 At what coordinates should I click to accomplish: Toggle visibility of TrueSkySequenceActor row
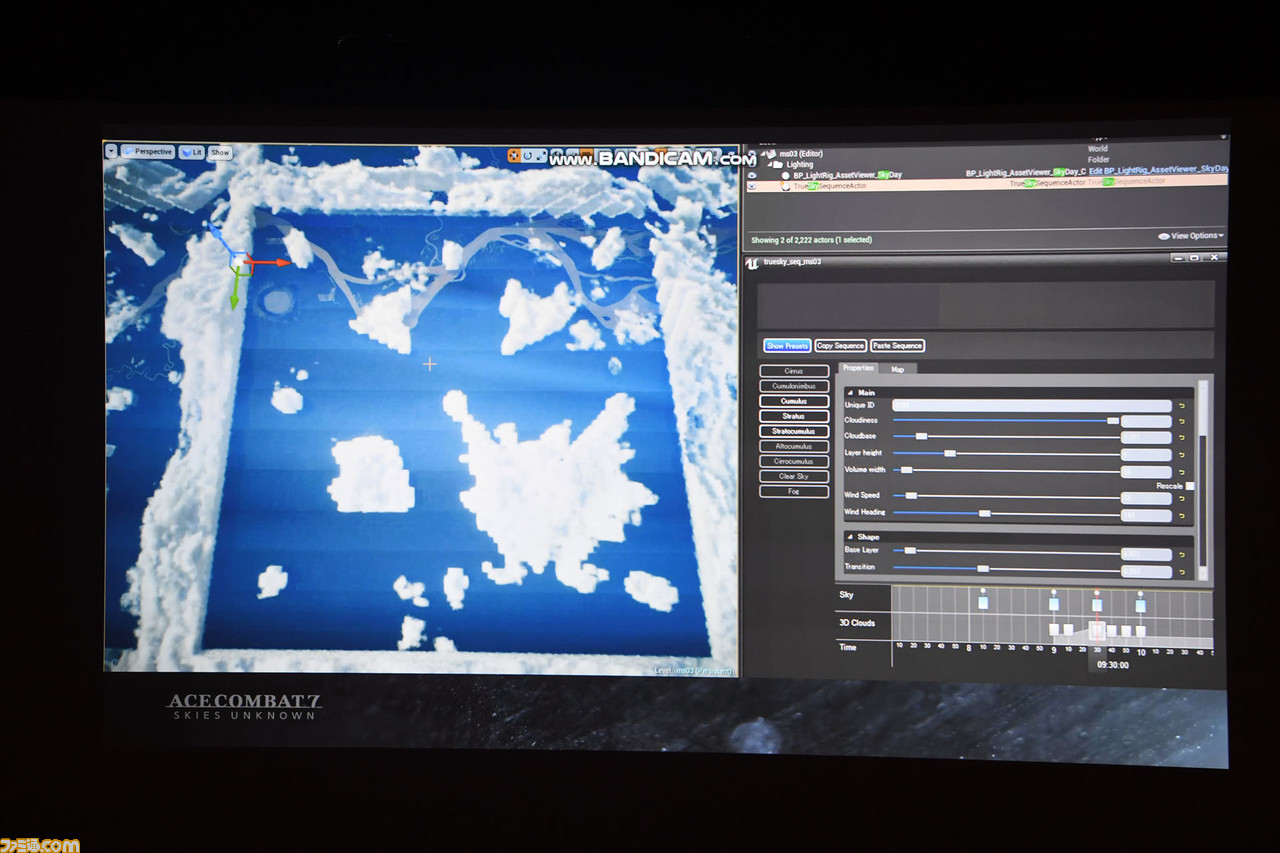(753, 185)
